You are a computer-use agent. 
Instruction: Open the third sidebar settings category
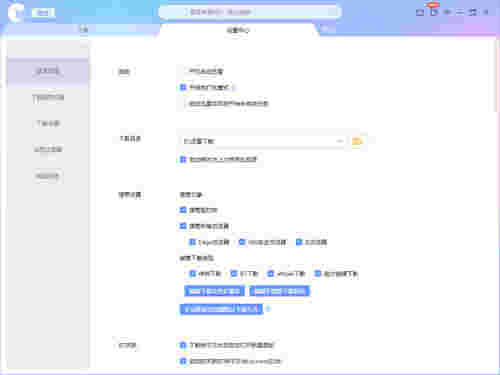coord(48,123)
